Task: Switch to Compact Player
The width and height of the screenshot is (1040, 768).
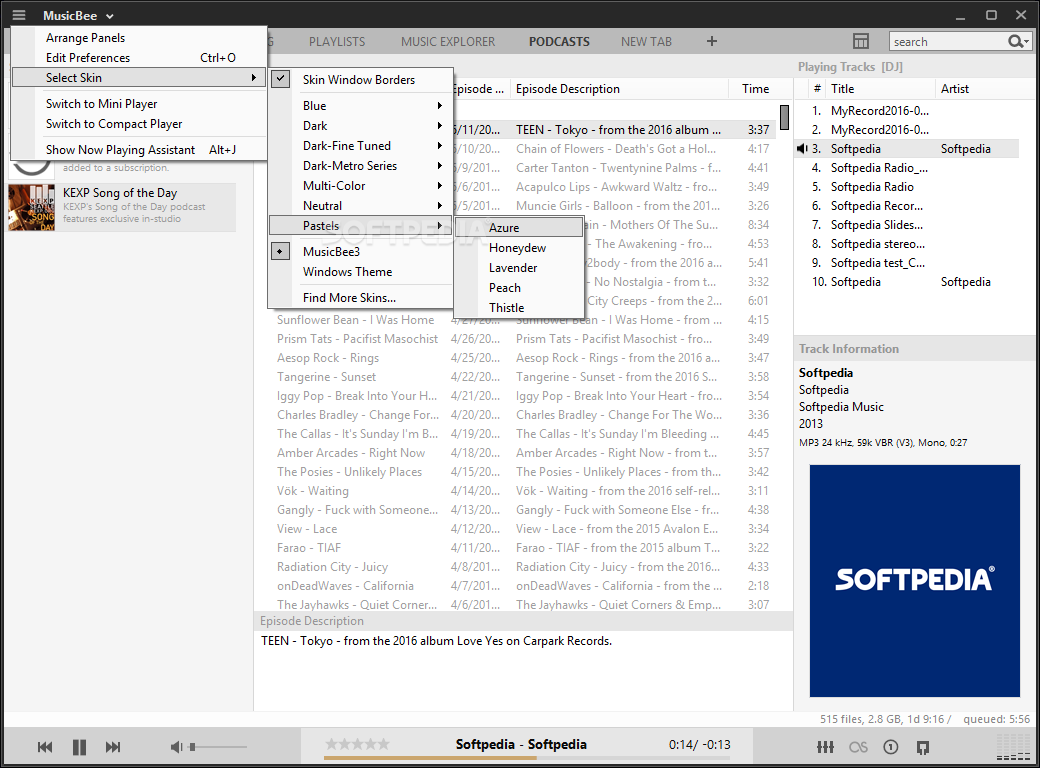Action: pos(139,123)
